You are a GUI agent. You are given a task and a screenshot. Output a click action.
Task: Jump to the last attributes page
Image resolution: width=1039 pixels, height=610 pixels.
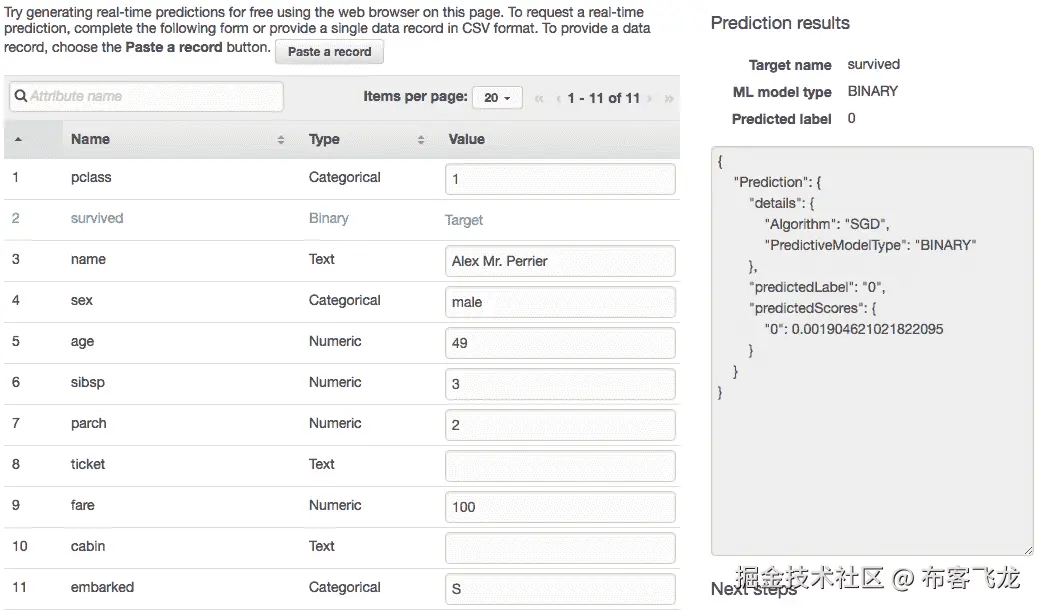668,98
